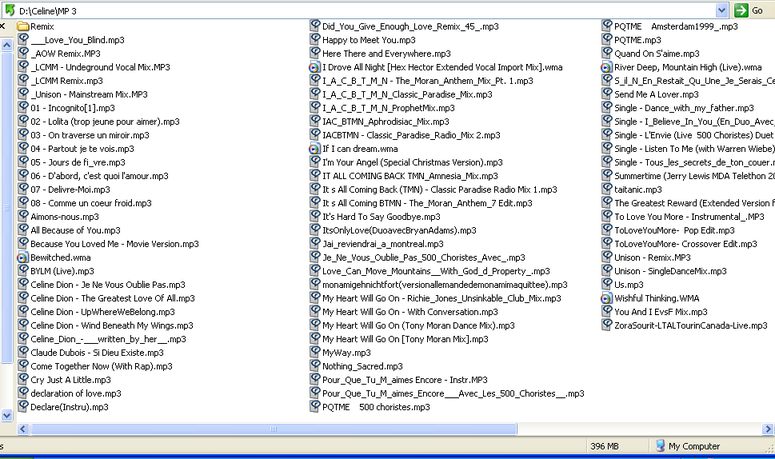Click the side pane scroll down arrow
The height and width of the screenshot is (459, 775).
point(6,416)
